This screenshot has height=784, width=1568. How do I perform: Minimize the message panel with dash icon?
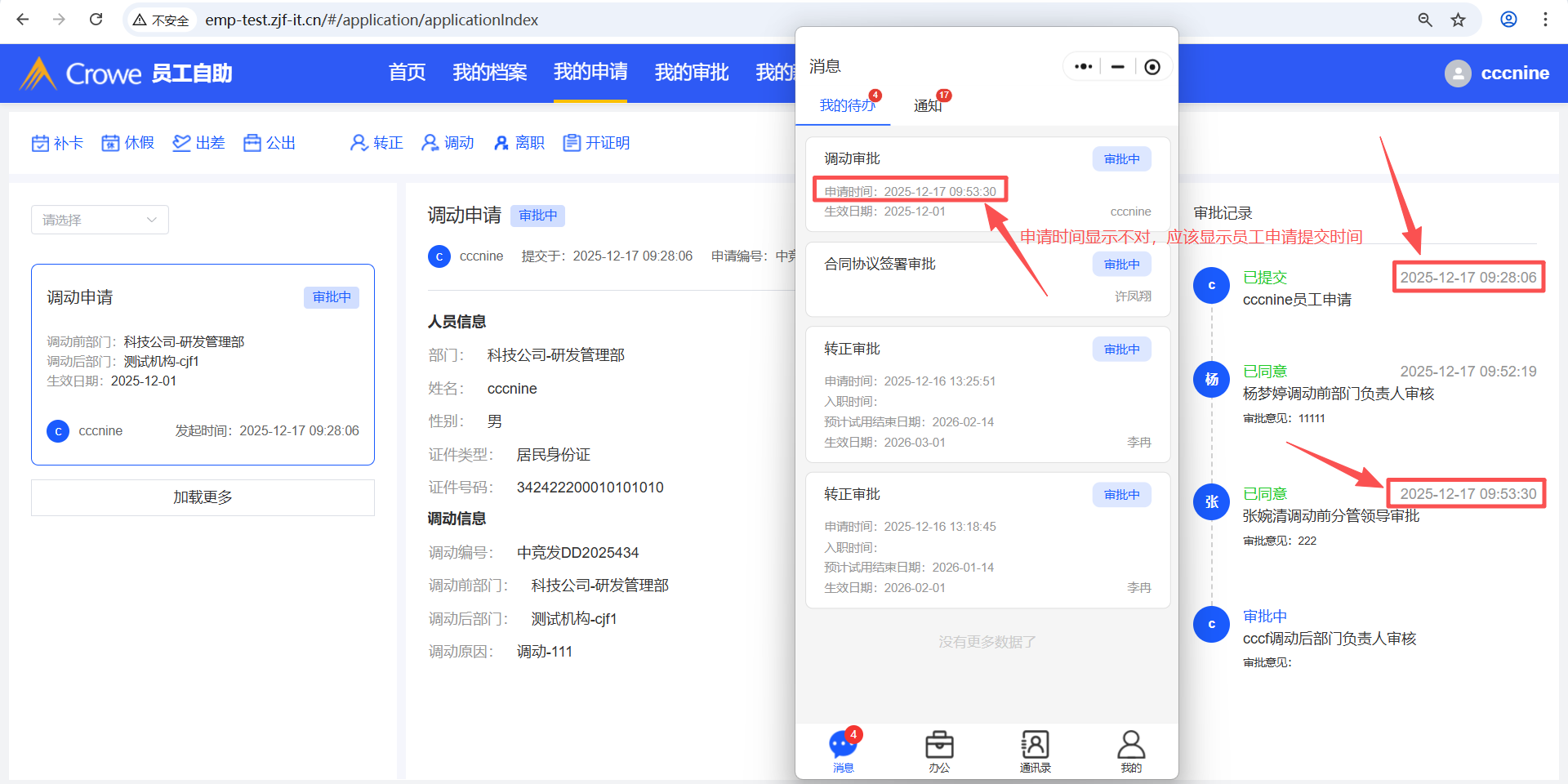coord(1118,67)
